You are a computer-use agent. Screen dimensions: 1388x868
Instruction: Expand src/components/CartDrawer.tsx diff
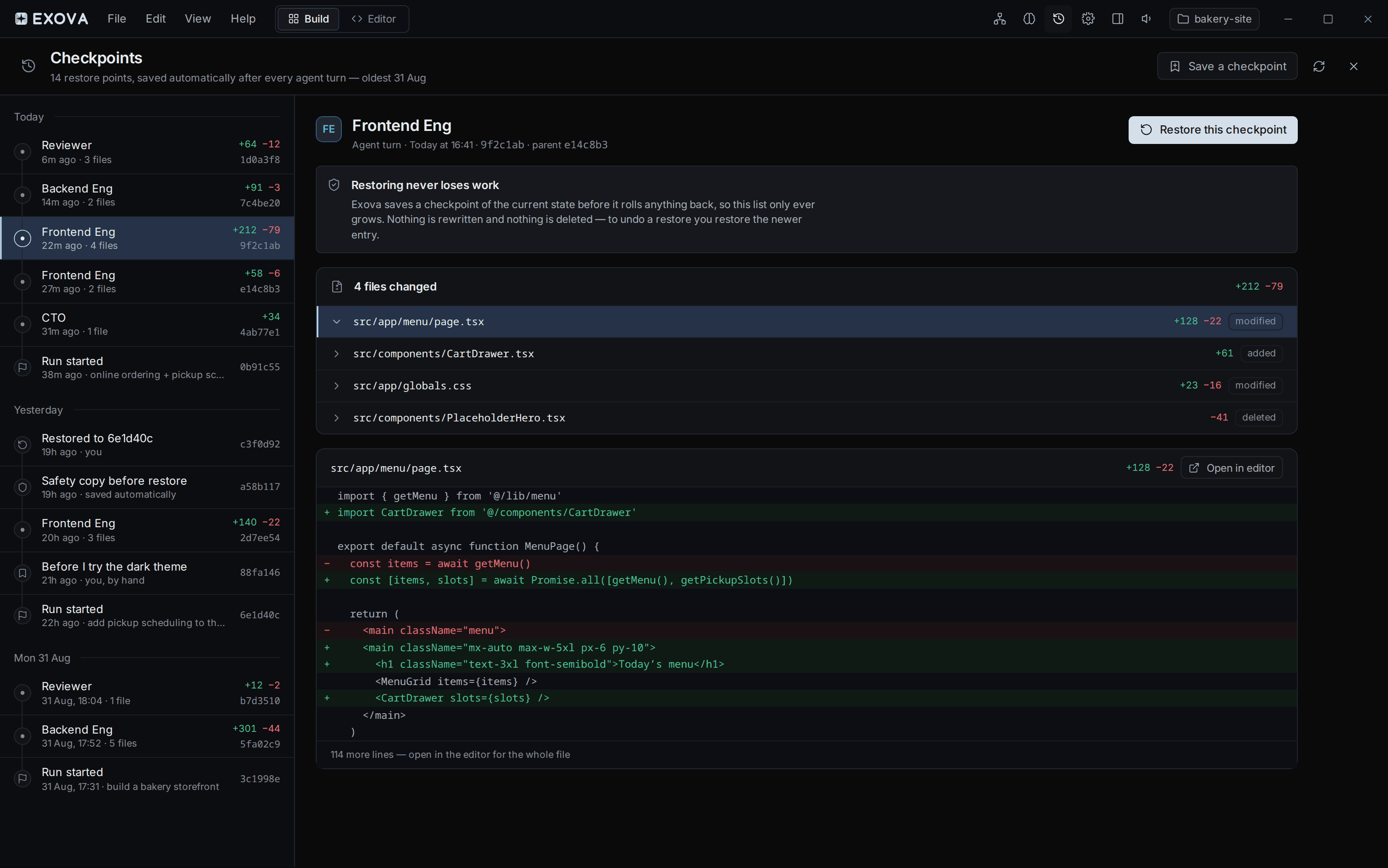806,354
